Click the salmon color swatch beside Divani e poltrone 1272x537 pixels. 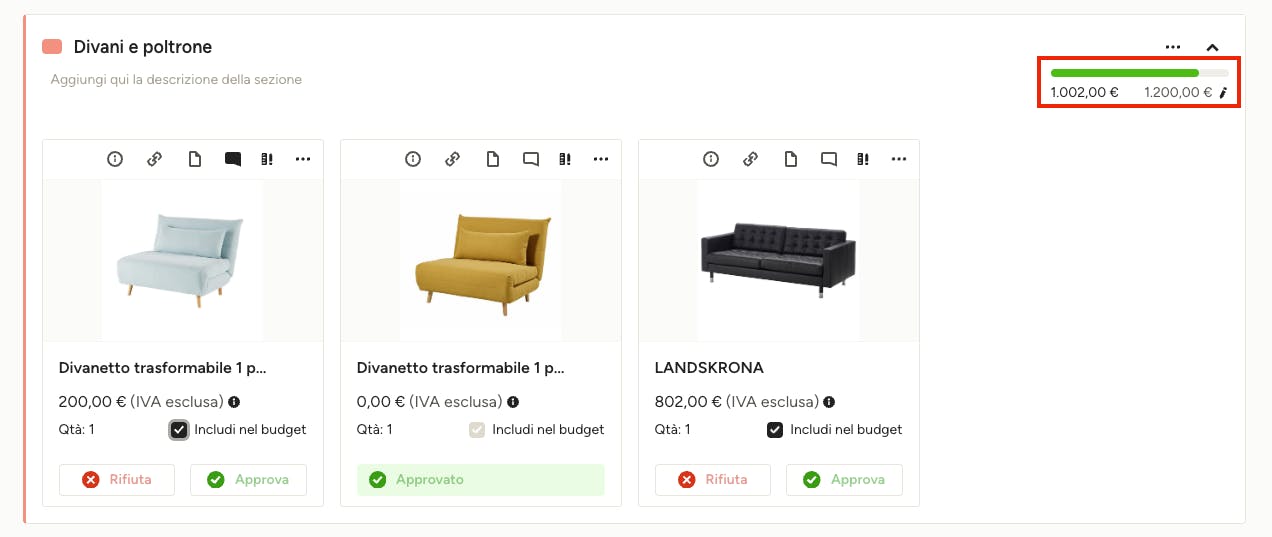tap(52, 47)
